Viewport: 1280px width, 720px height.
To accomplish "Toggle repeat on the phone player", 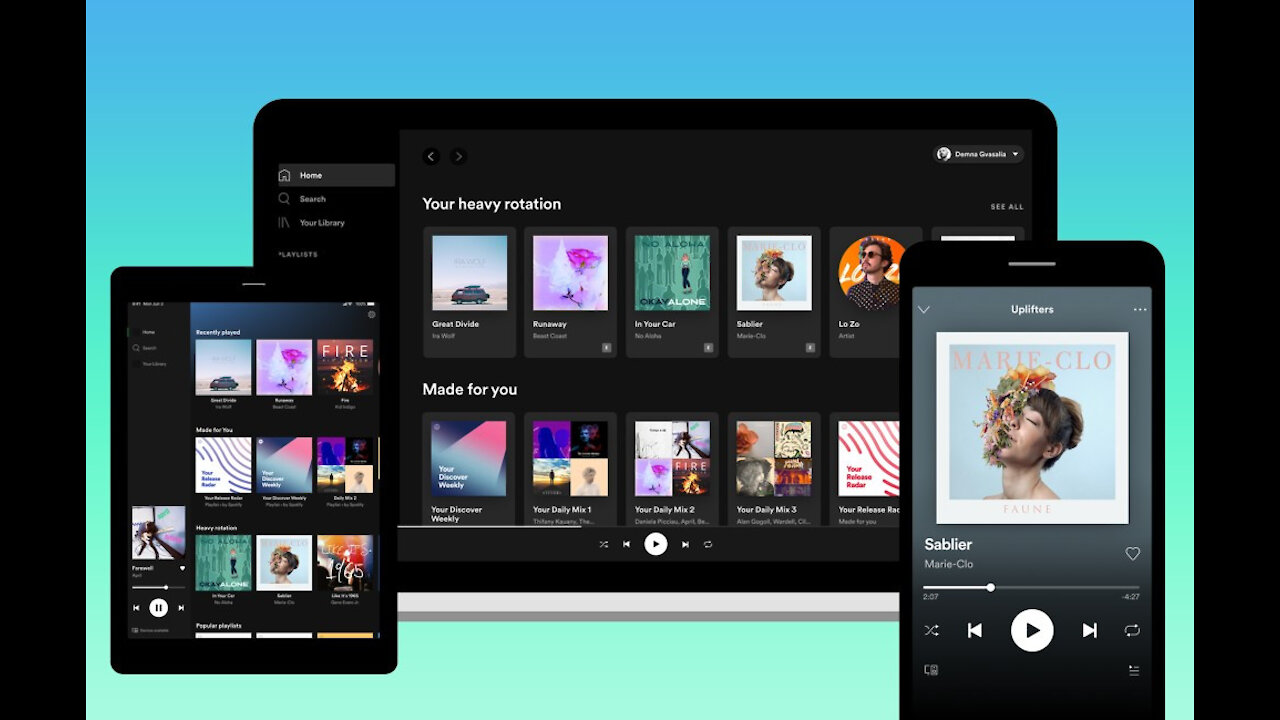I will click(x=1132, y=631).
